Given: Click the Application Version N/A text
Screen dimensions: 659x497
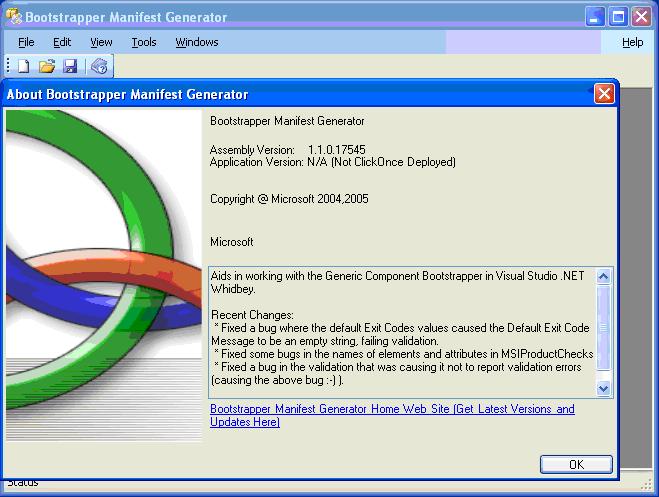Looking at the screenshot, I should (x=332, y=162).
